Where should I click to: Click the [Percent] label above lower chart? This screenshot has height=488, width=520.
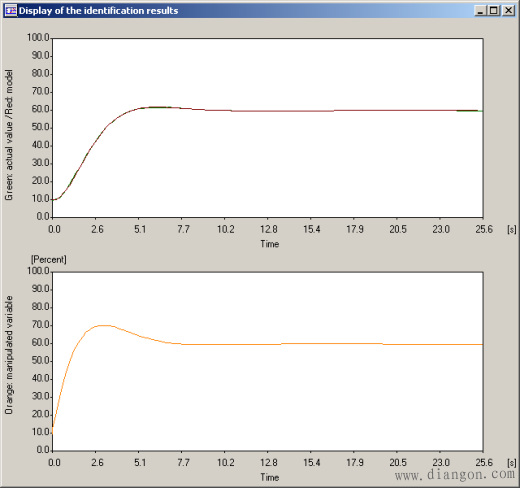coord(49,260)
